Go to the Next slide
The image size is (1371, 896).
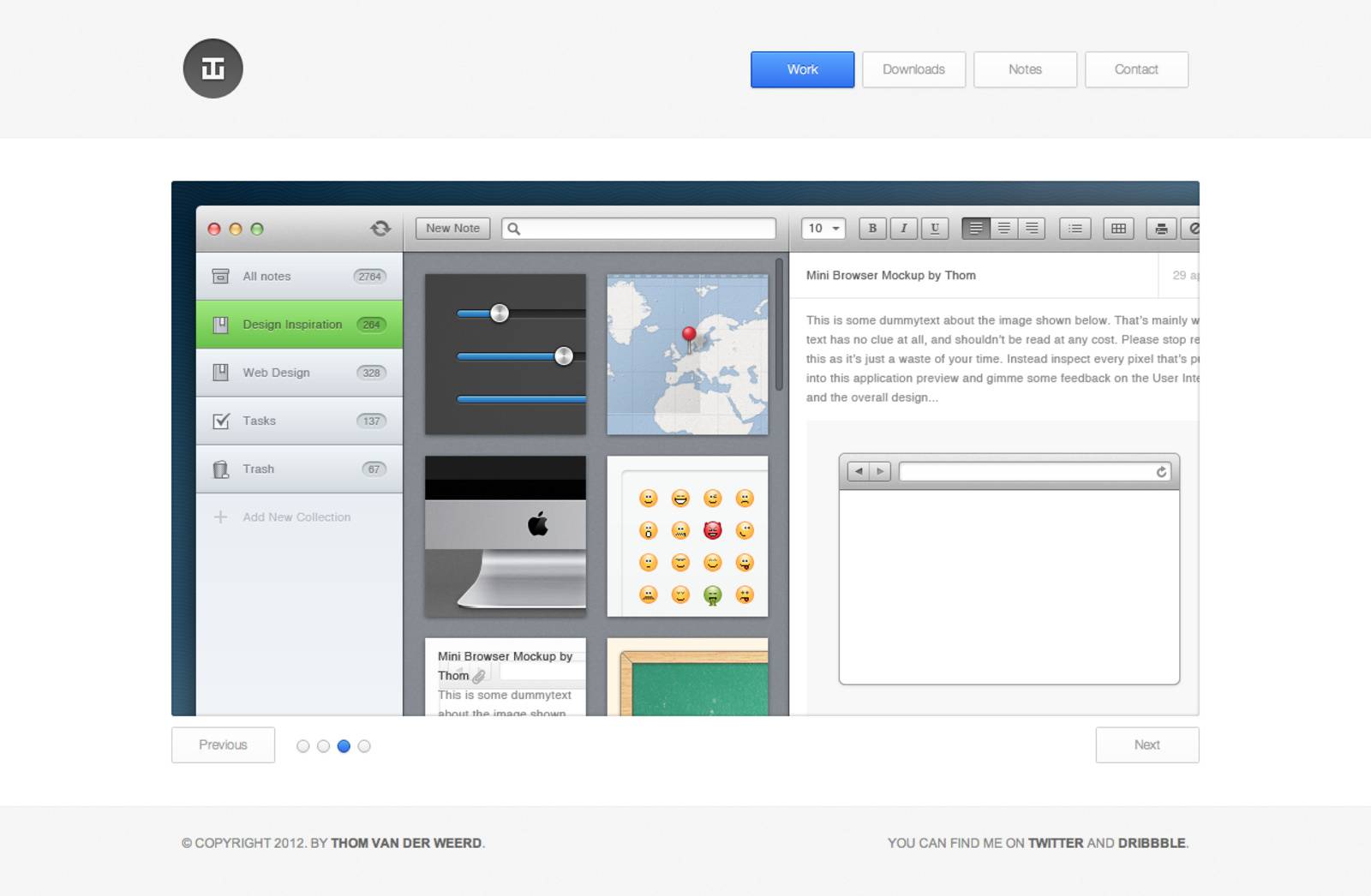tap(1146, 744)
